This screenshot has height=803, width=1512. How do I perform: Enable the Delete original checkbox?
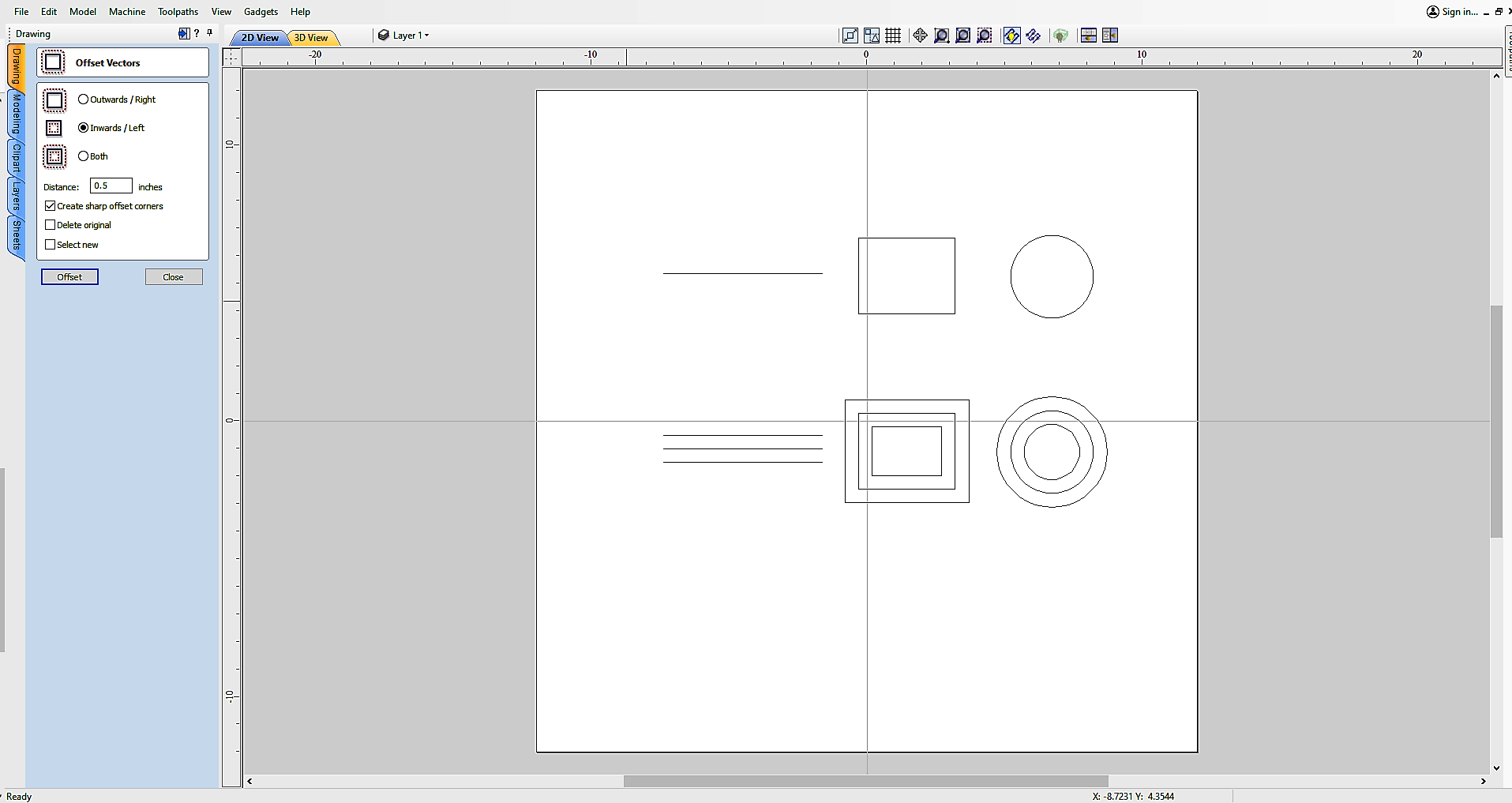coord(51,224)
